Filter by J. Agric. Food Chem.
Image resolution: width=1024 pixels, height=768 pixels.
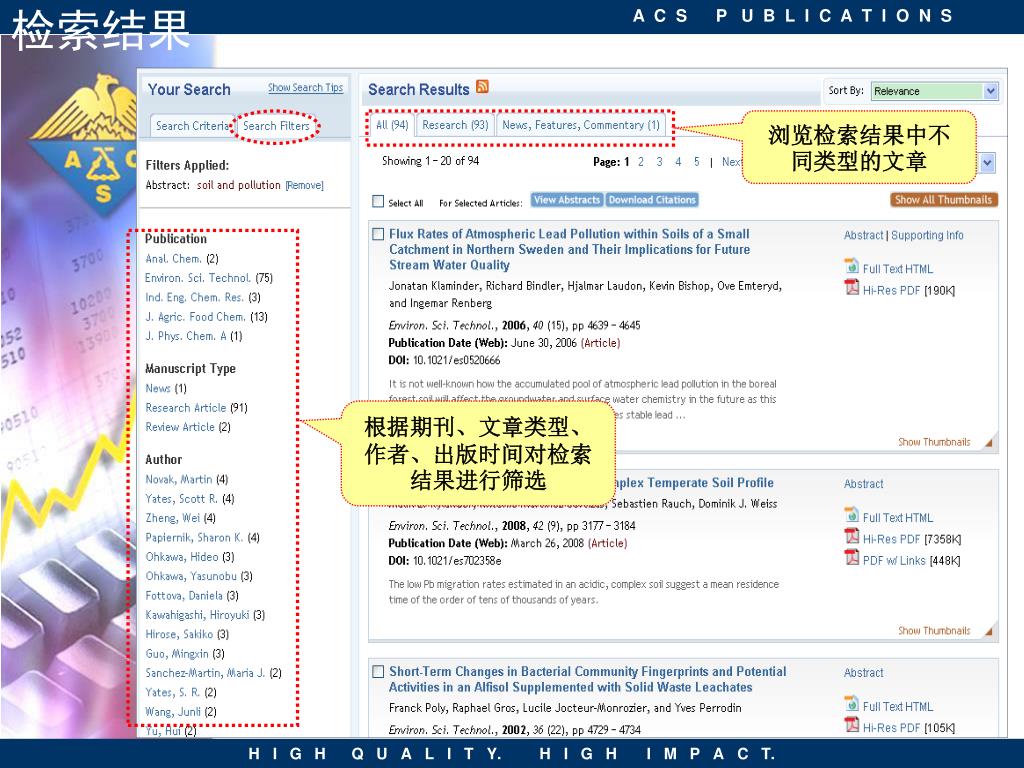[x=195, y=317]
